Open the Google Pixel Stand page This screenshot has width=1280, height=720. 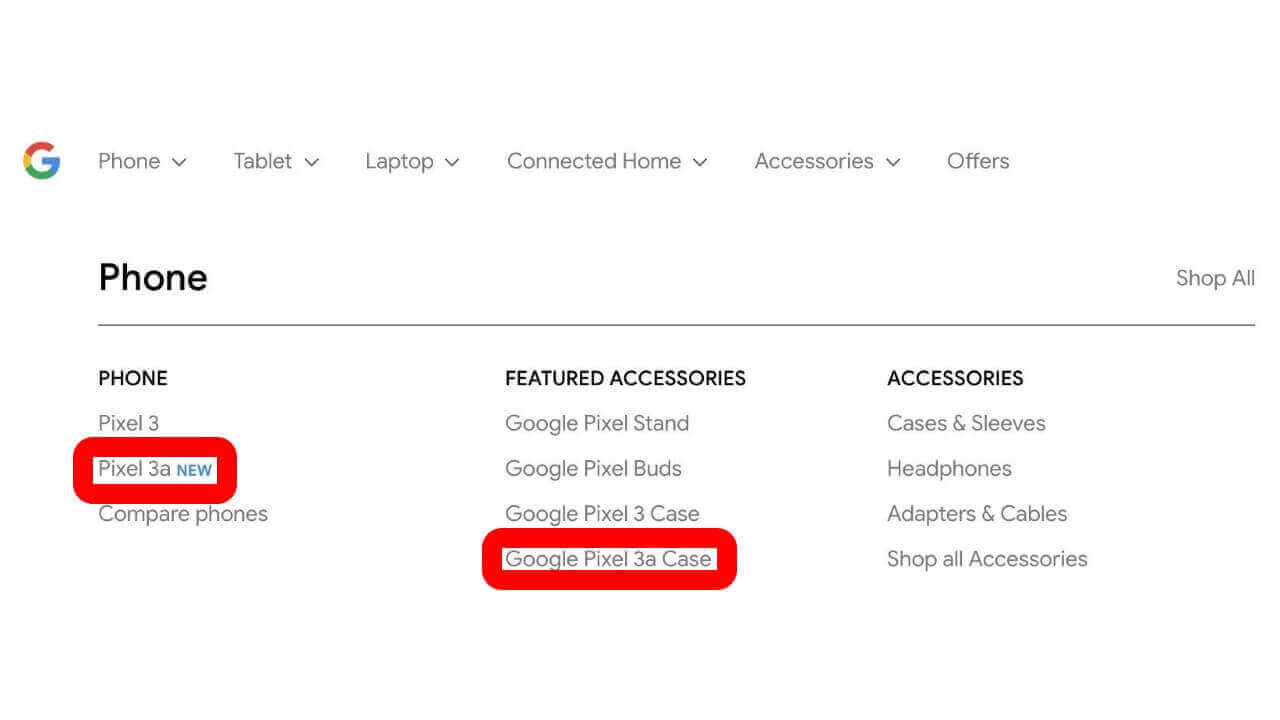(x=596, y=423)
